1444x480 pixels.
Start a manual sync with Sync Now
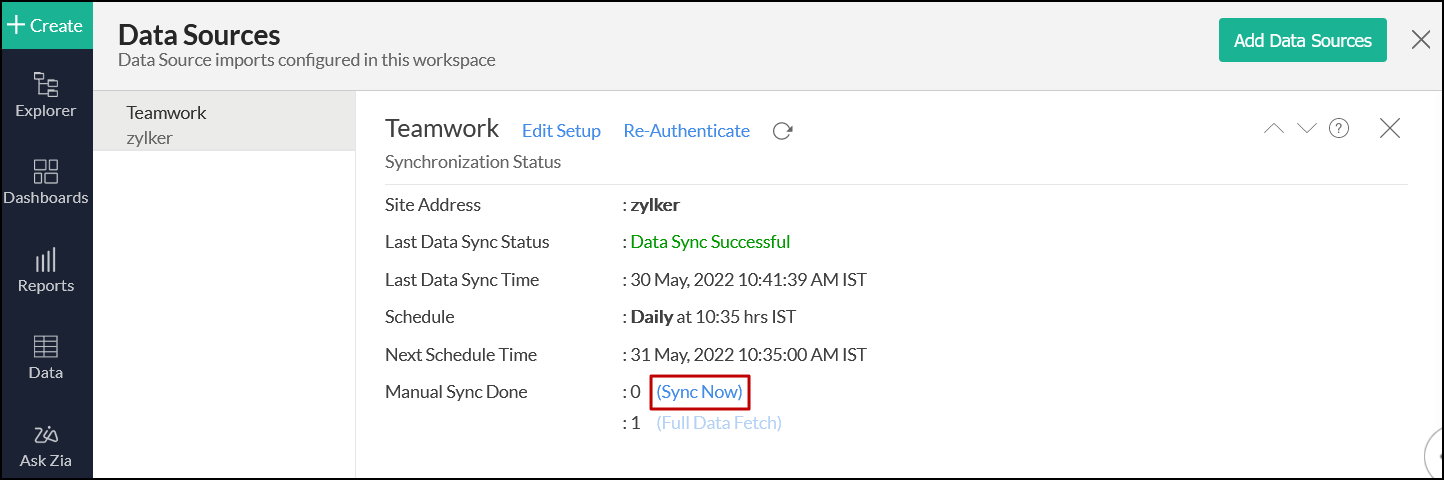[700, 392]
